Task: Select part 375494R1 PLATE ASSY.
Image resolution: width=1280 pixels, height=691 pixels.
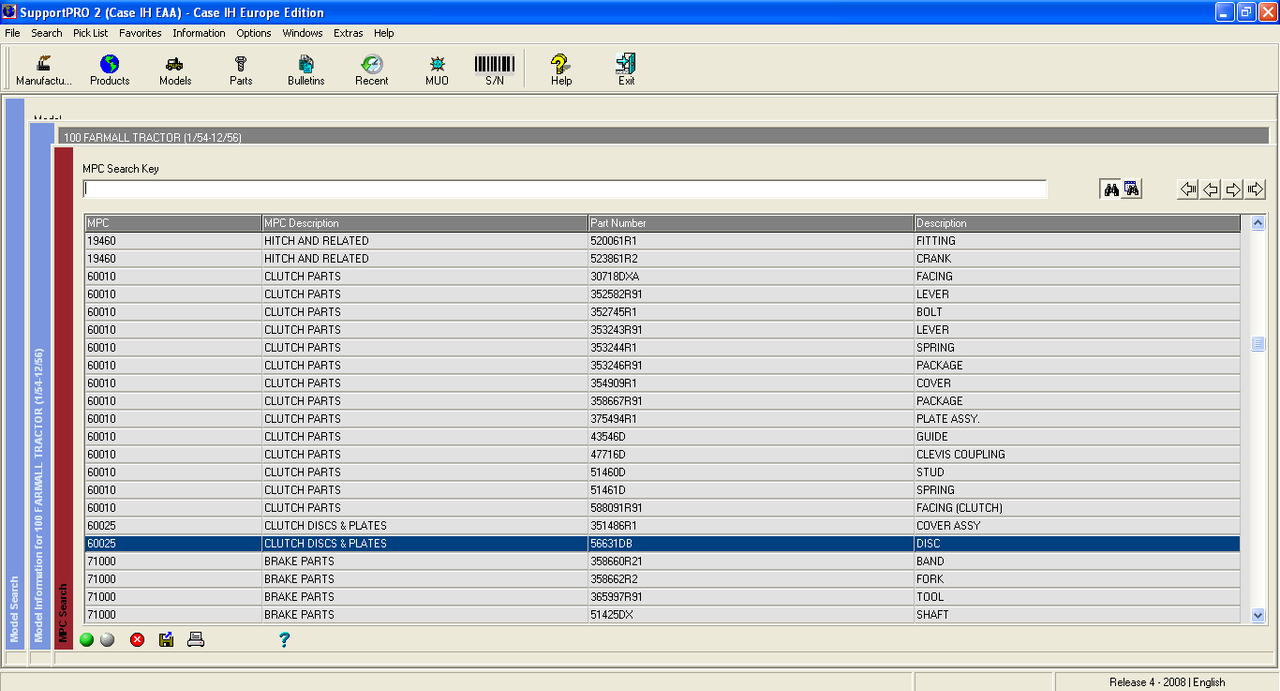Action: pos(662,419)
